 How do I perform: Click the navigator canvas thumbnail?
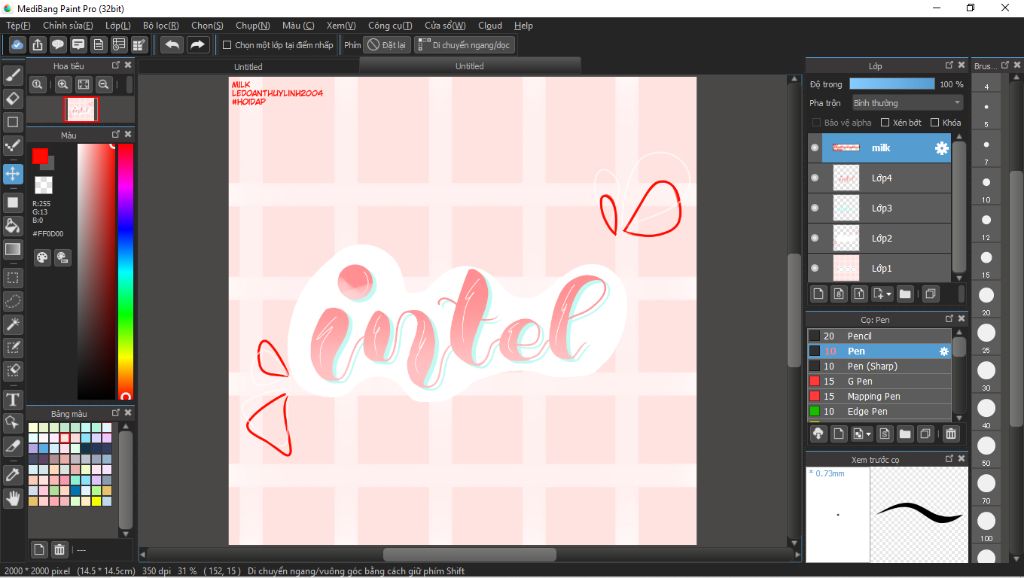coord(81,110)
